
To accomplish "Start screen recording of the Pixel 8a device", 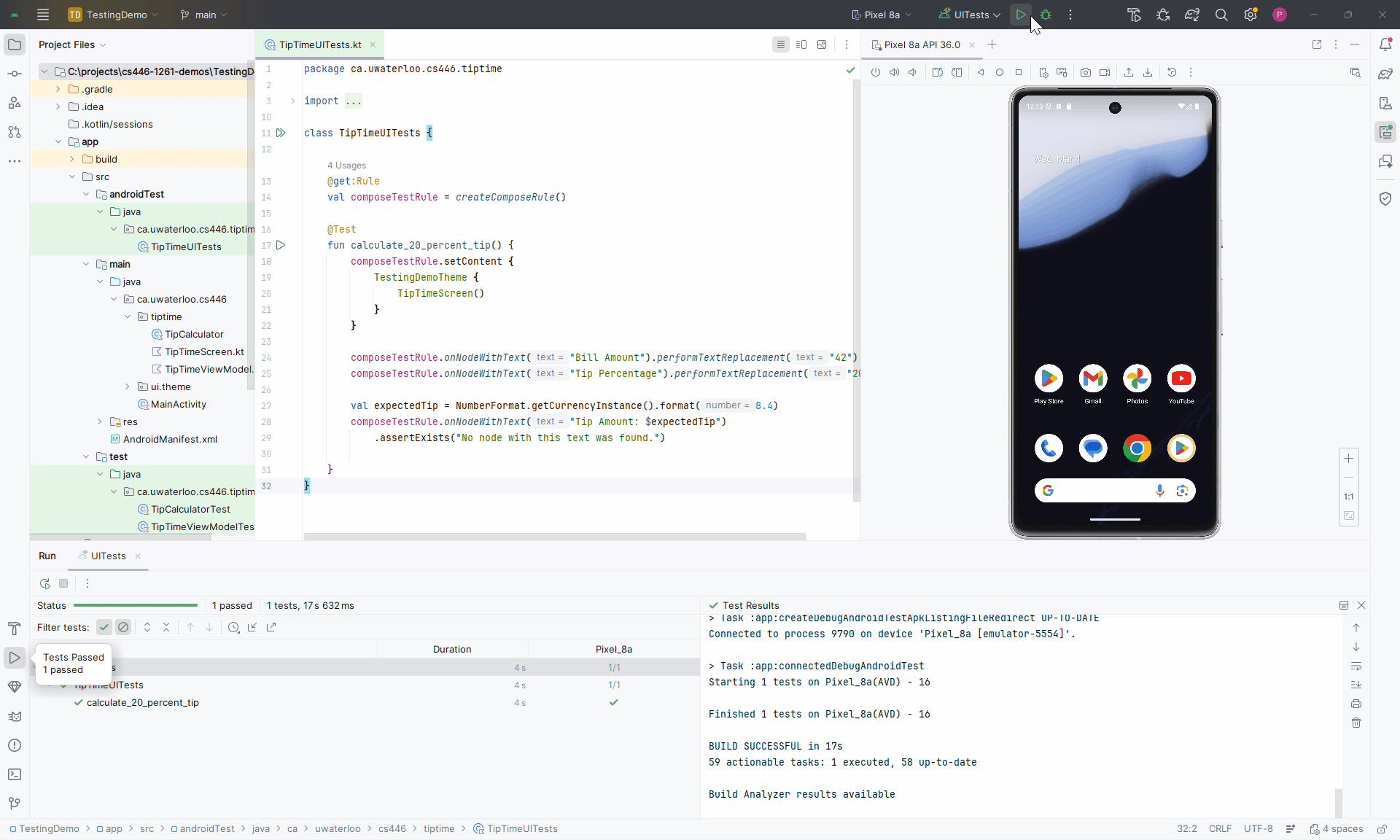I will [x=1105, y=72].
